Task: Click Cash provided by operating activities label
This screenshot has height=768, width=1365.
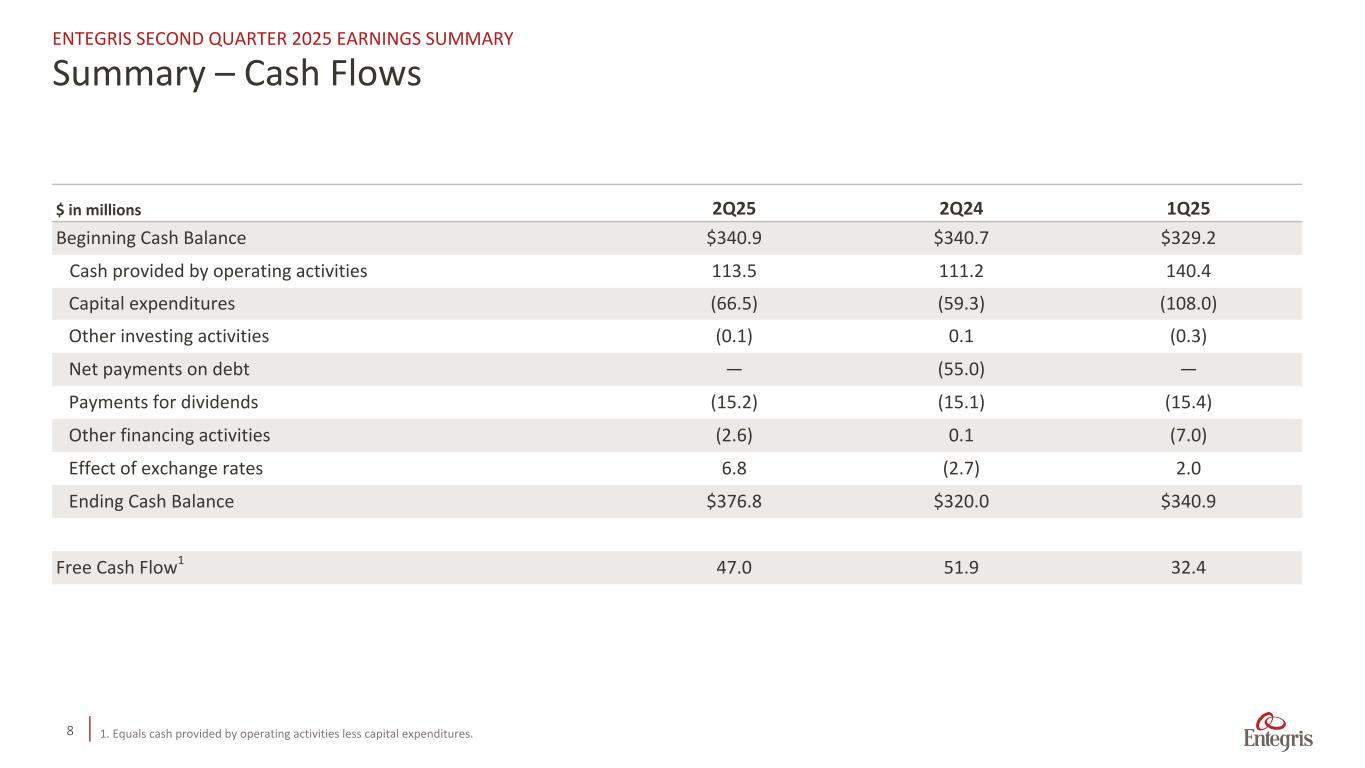Action: tap(217, 271)
